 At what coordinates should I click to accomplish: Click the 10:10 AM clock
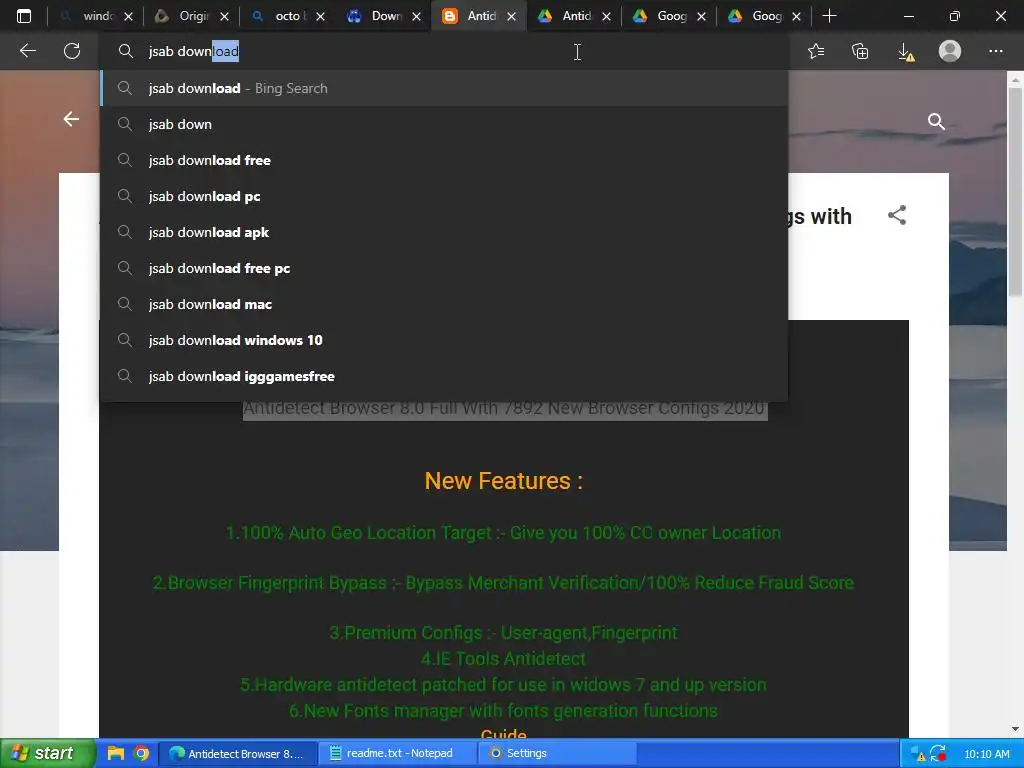point(987,754)
